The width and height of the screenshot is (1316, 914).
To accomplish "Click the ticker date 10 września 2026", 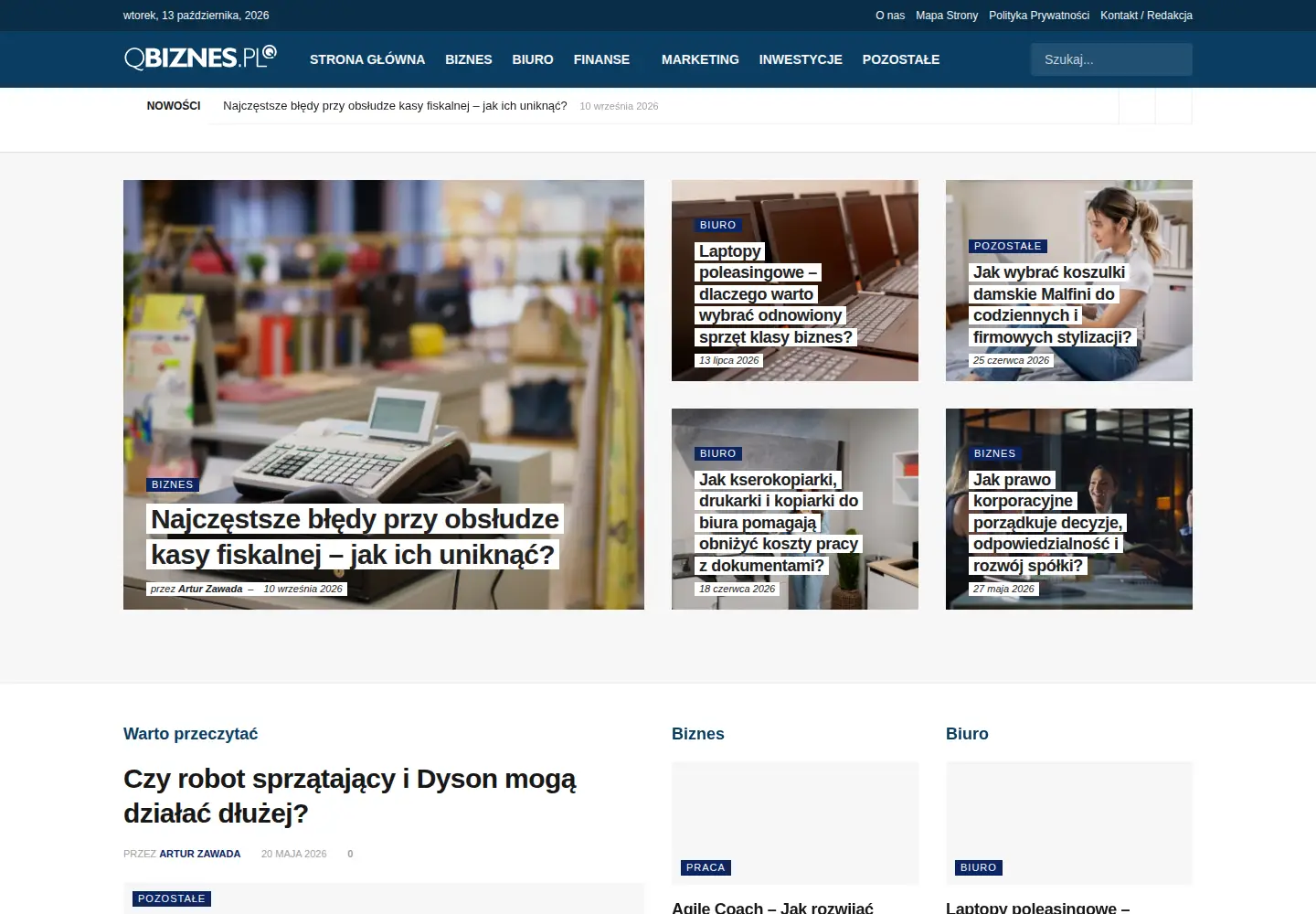I will point(619,106).
